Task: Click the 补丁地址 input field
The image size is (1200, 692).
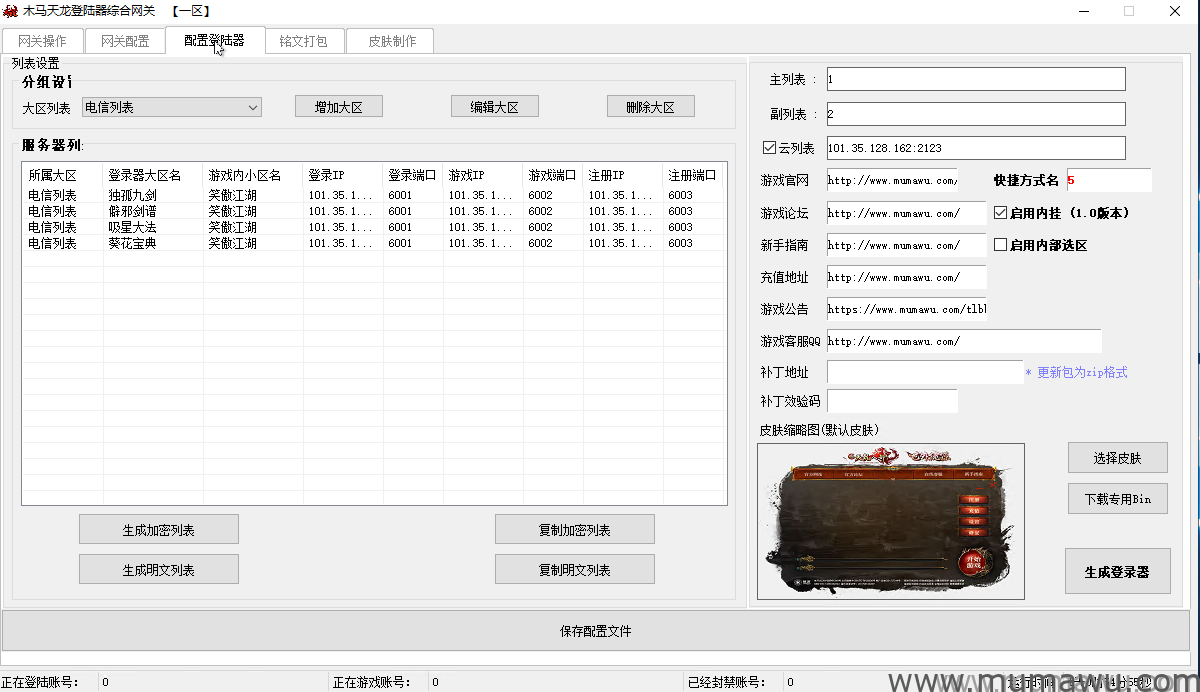Action: [924, 372]
